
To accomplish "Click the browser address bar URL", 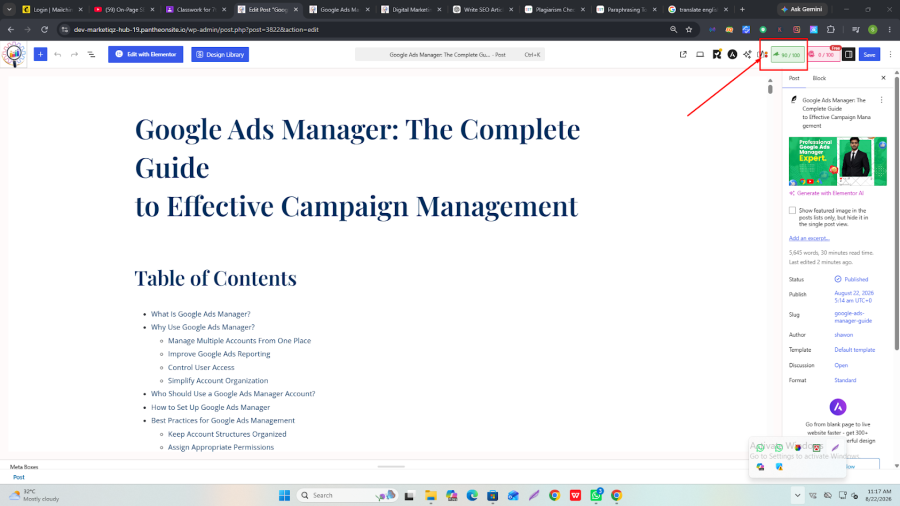I will coord(196,29).
